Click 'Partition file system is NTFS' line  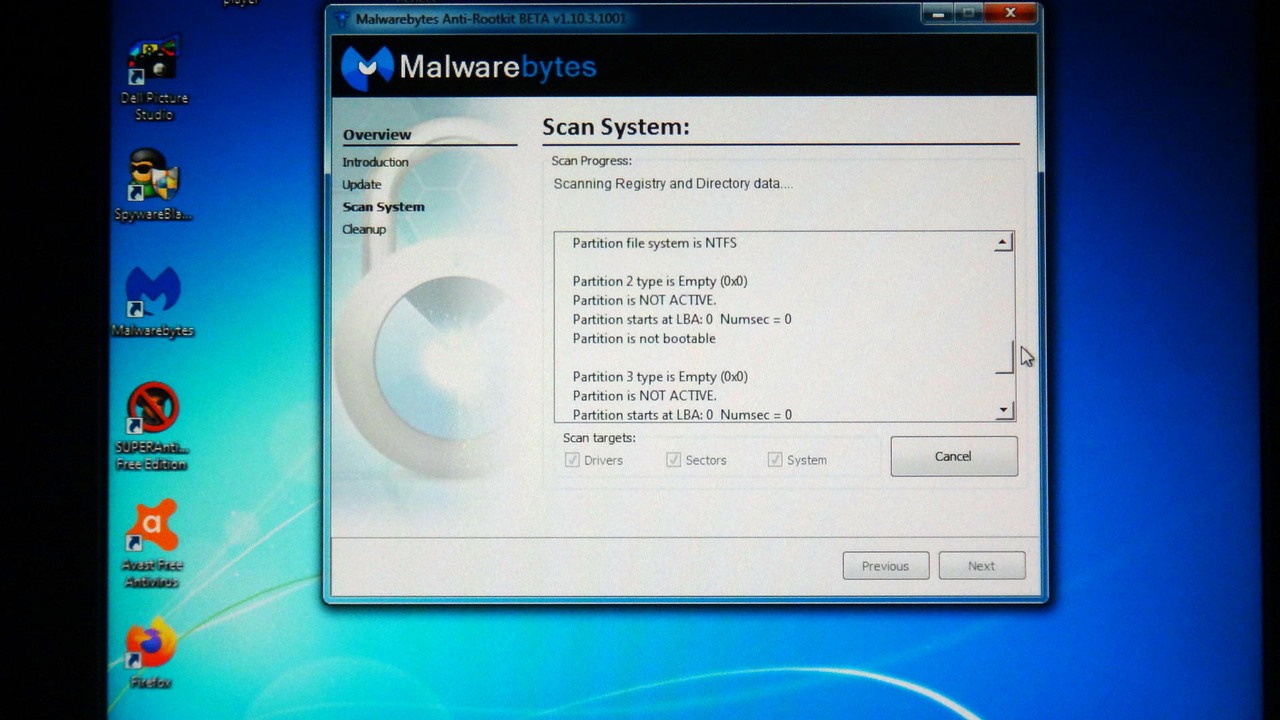click(654, 243)
